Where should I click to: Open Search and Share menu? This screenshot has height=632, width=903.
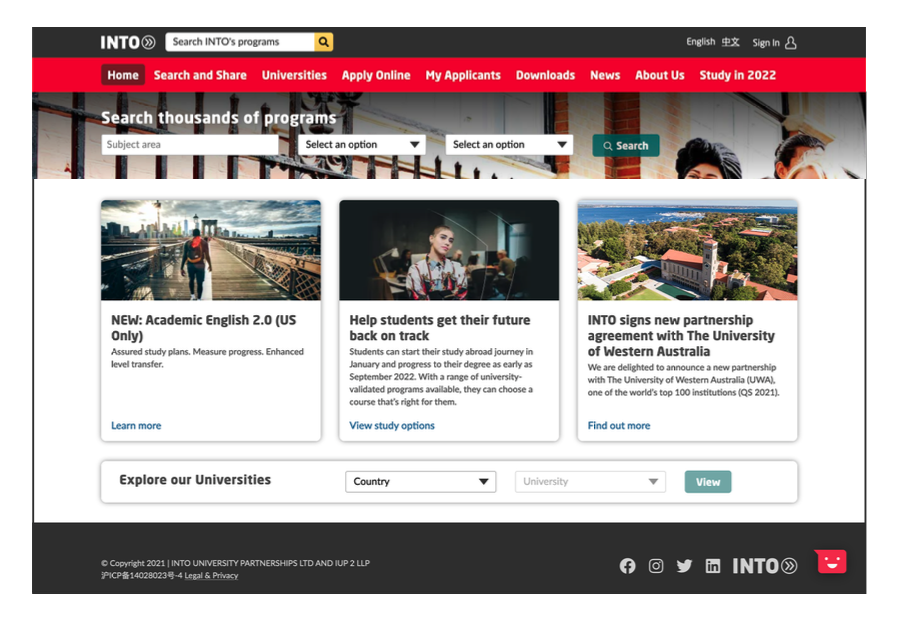[200, 75]
